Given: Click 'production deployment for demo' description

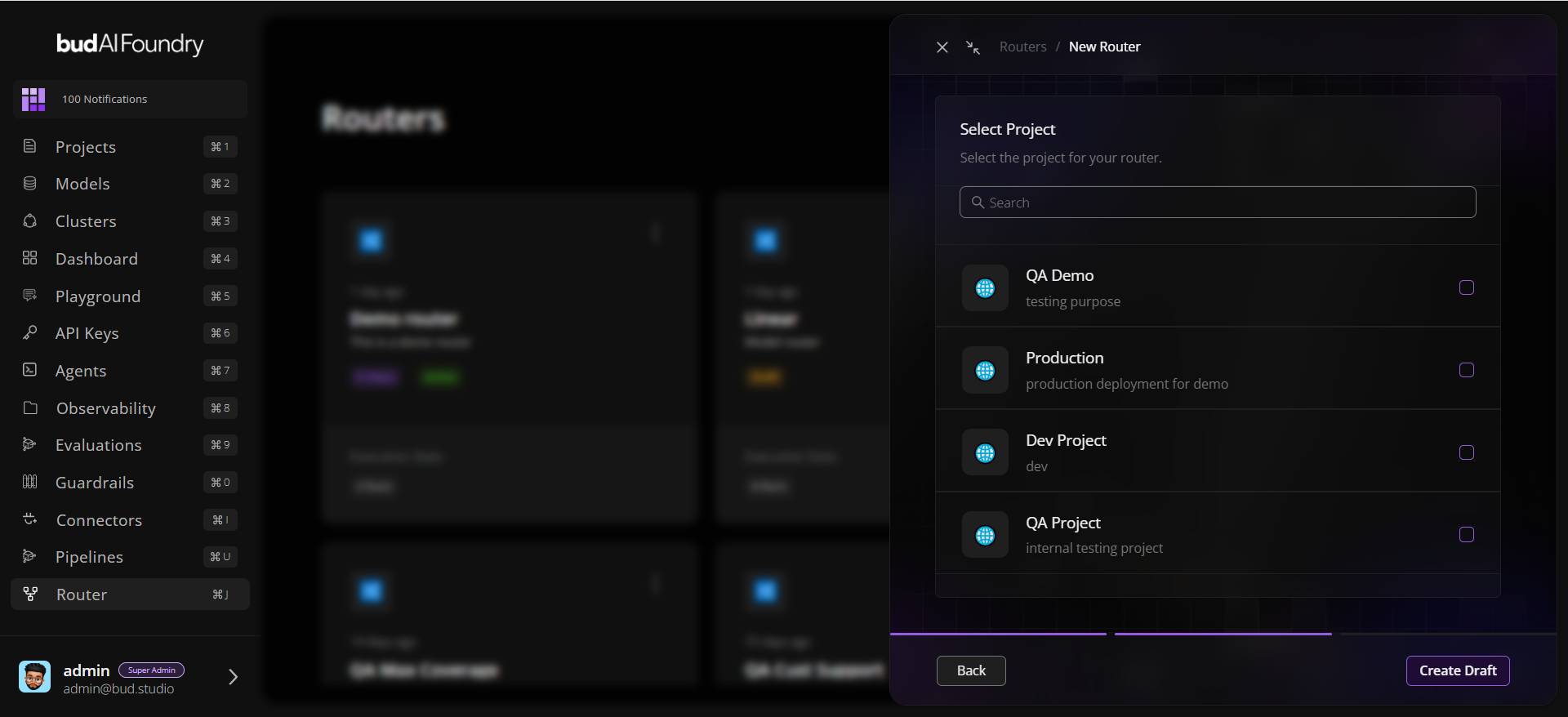Looking at the screenshot, I should click(x=1127, y=385).
